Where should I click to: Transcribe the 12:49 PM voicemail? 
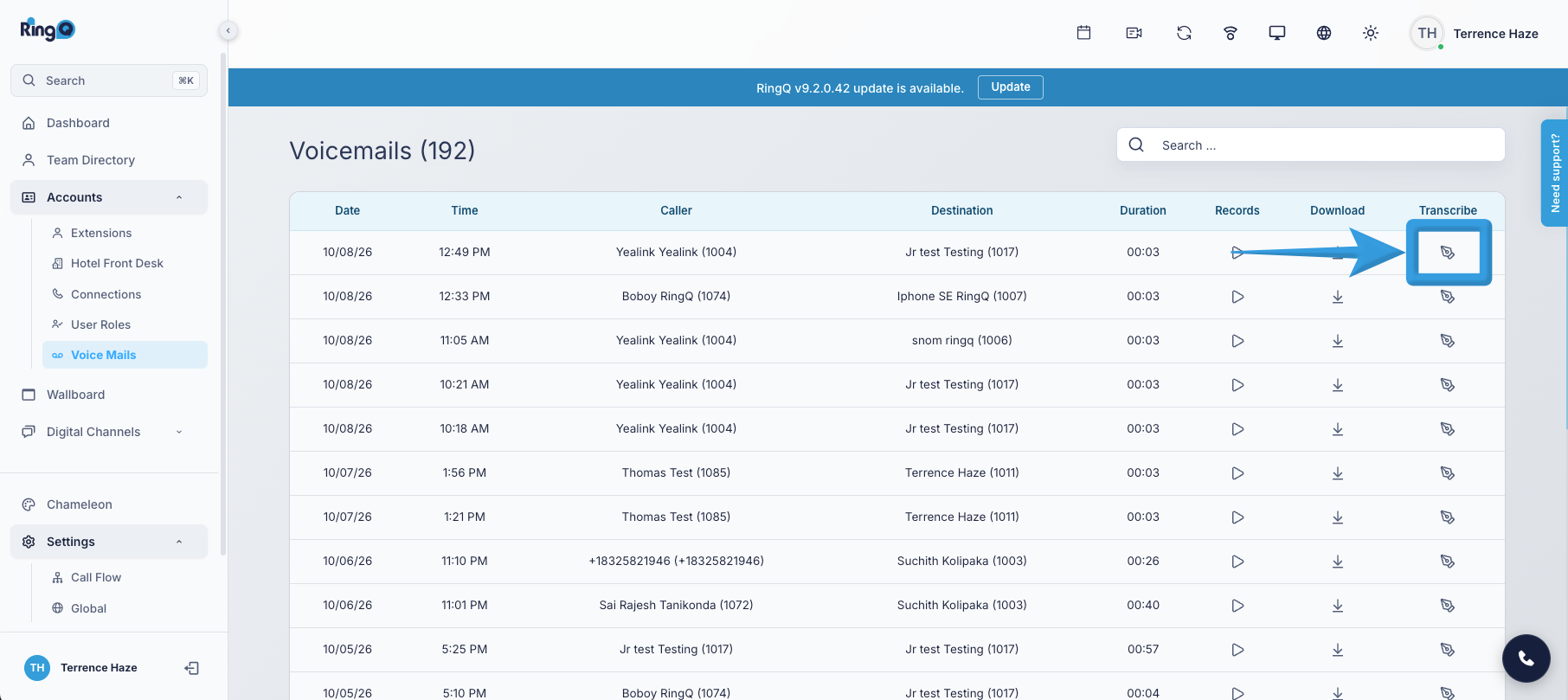click(1448, 253)
